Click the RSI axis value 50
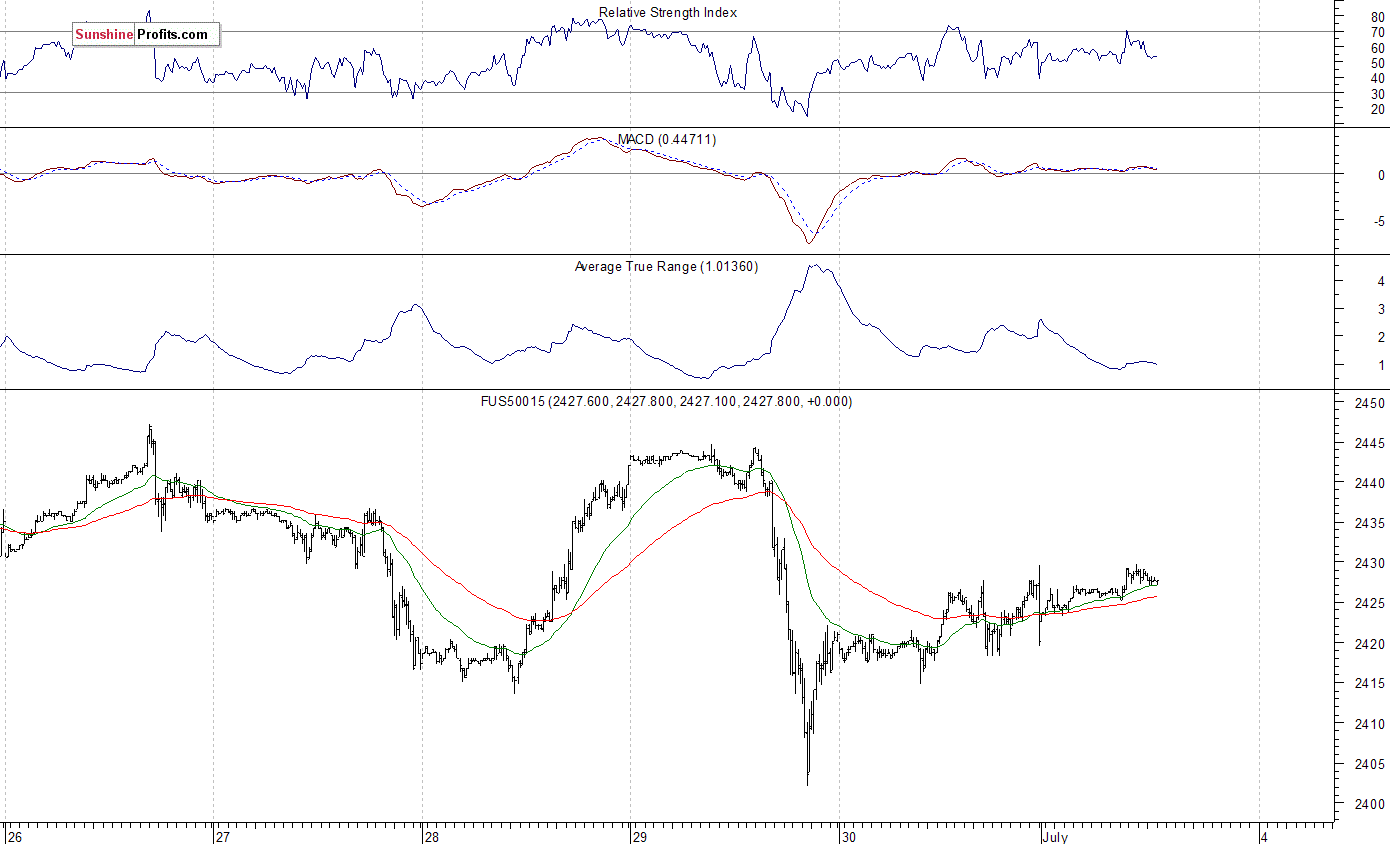1390x844 pixels. (1378, 62)
